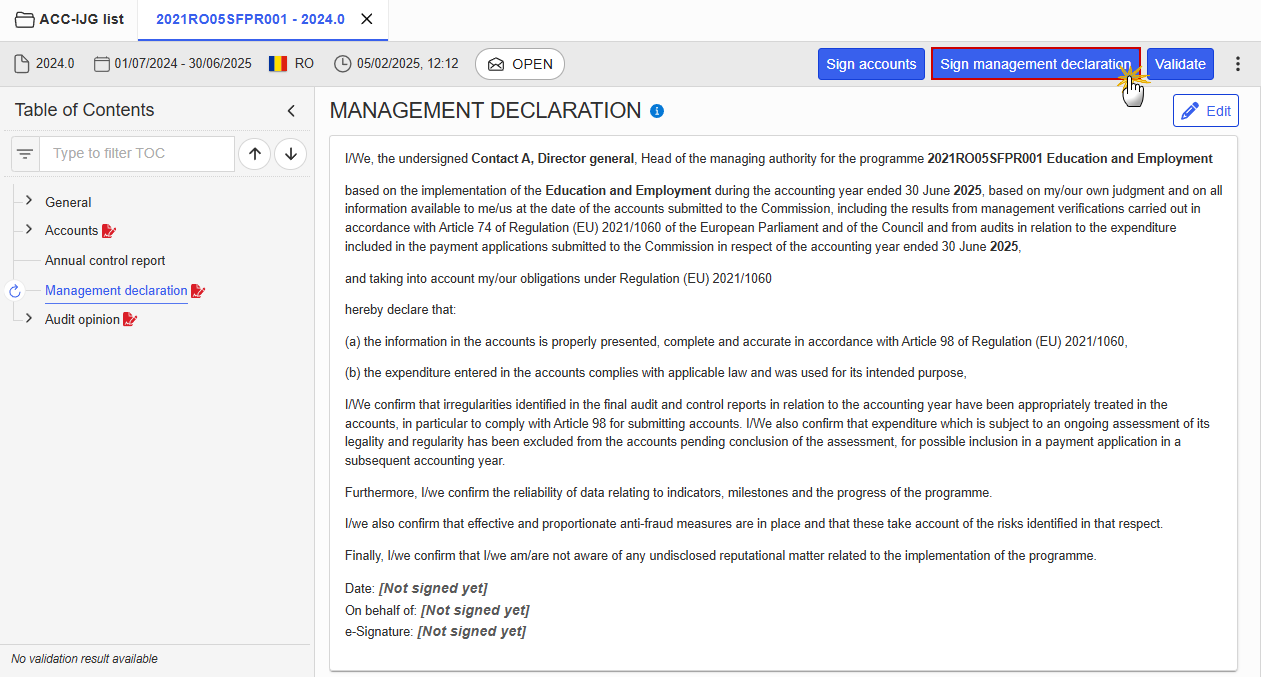Click the Date: [Not signed yet] line

416,588
